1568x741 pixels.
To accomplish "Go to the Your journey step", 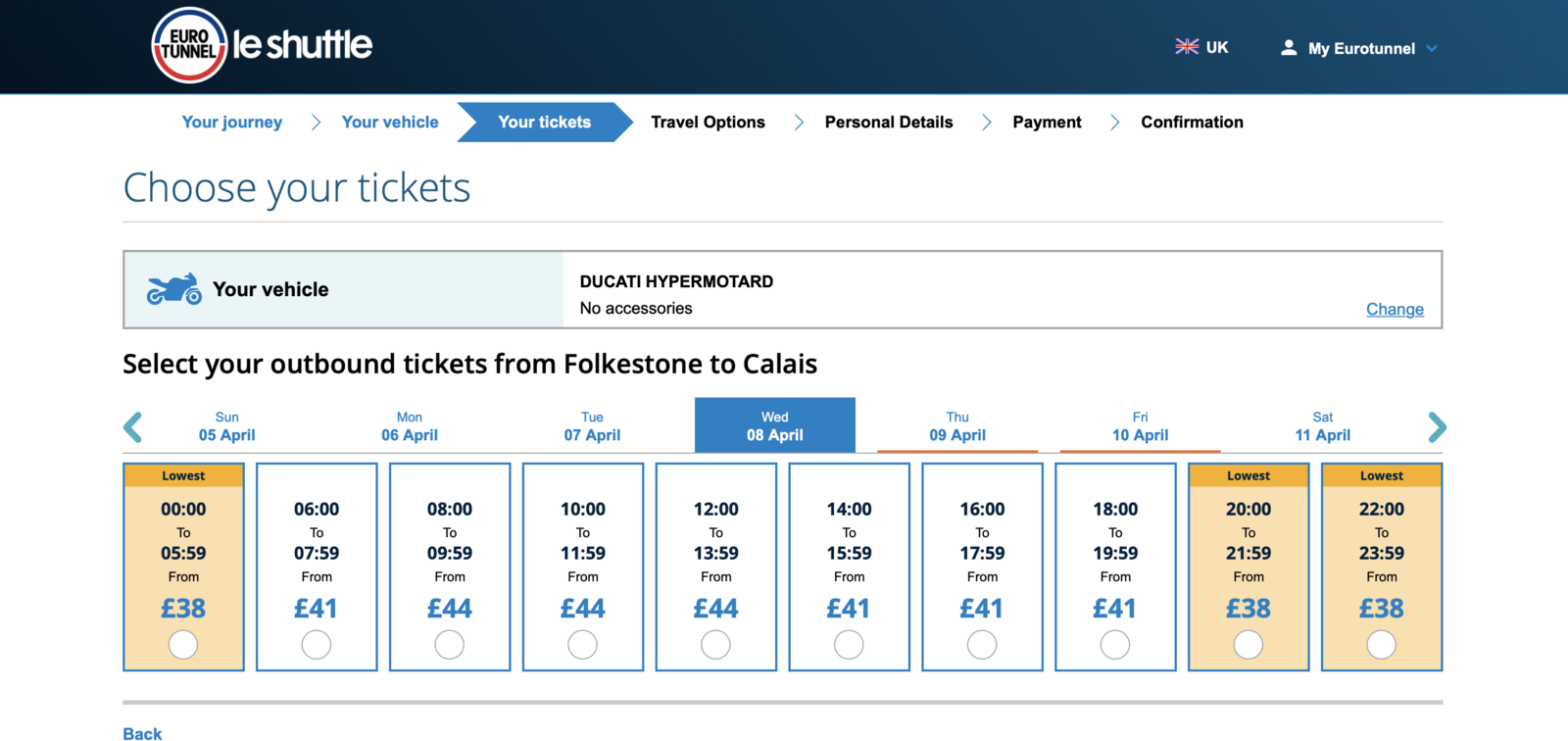I will point(232,123).
